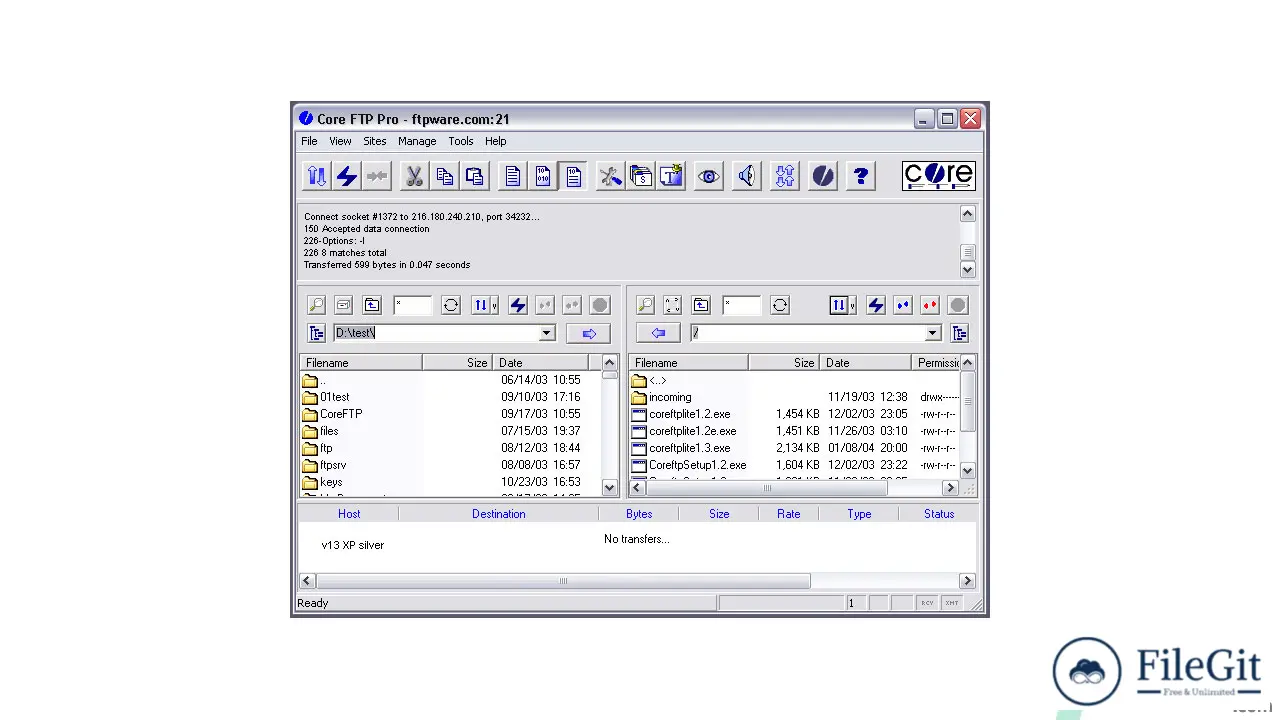Open the View menu
The image size is (1280, 720).
click(x=340, y=141)
